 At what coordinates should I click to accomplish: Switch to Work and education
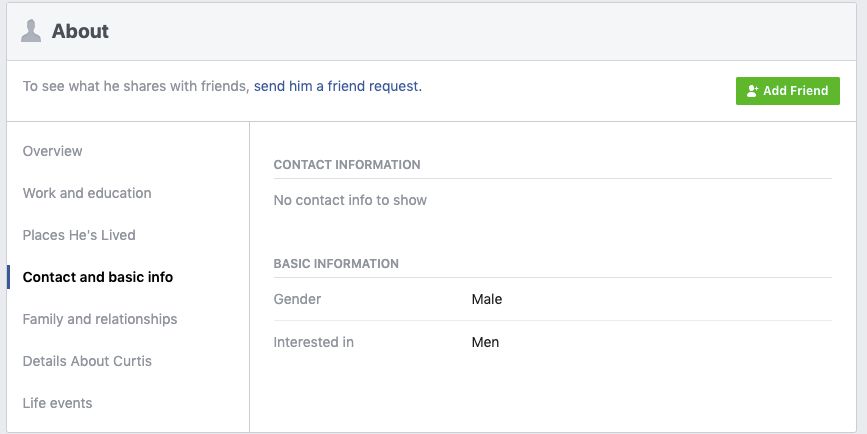(87, 193)
